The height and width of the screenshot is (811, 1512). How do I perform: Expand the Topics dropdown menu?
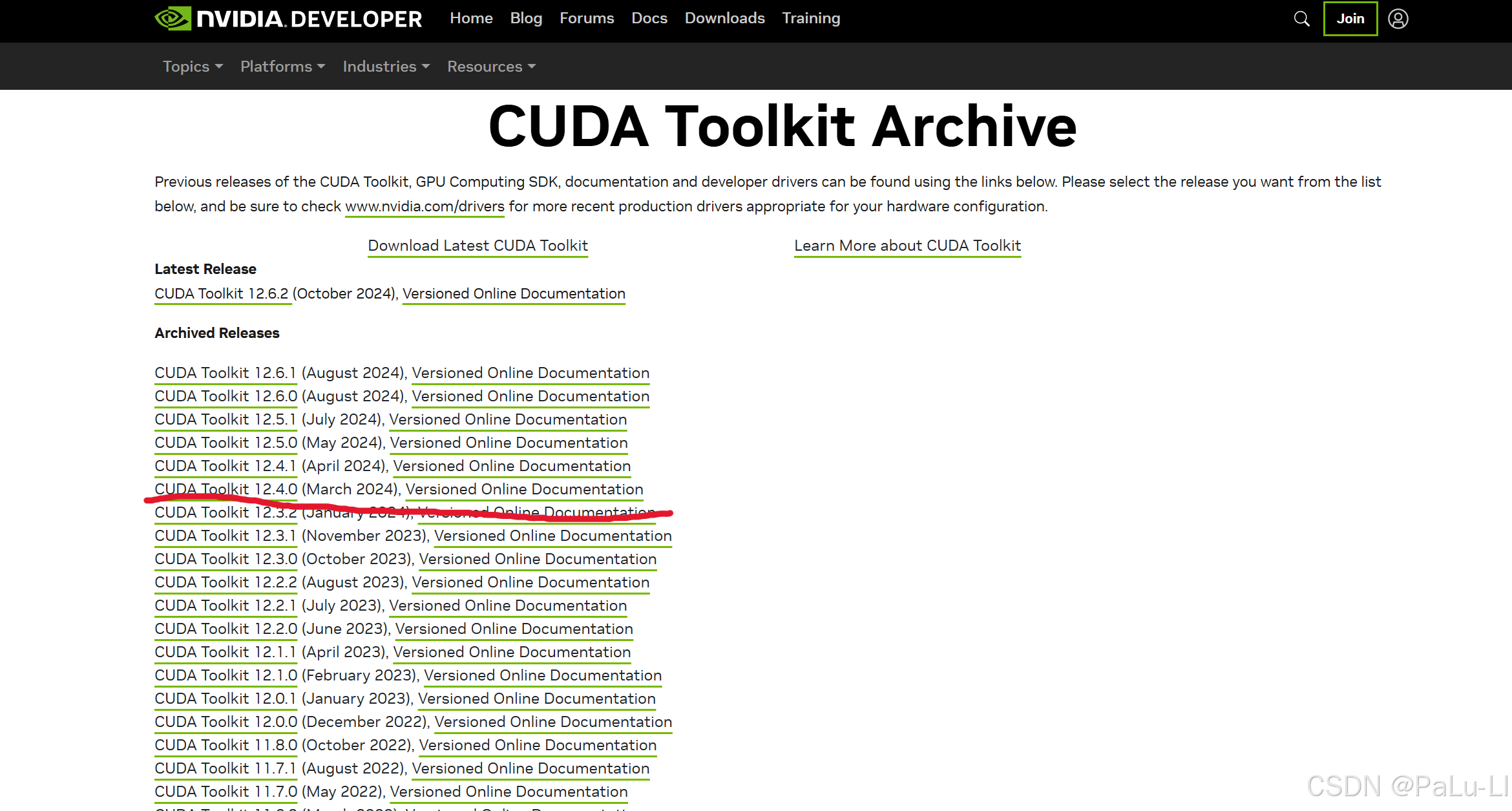[x=193, y=67]
